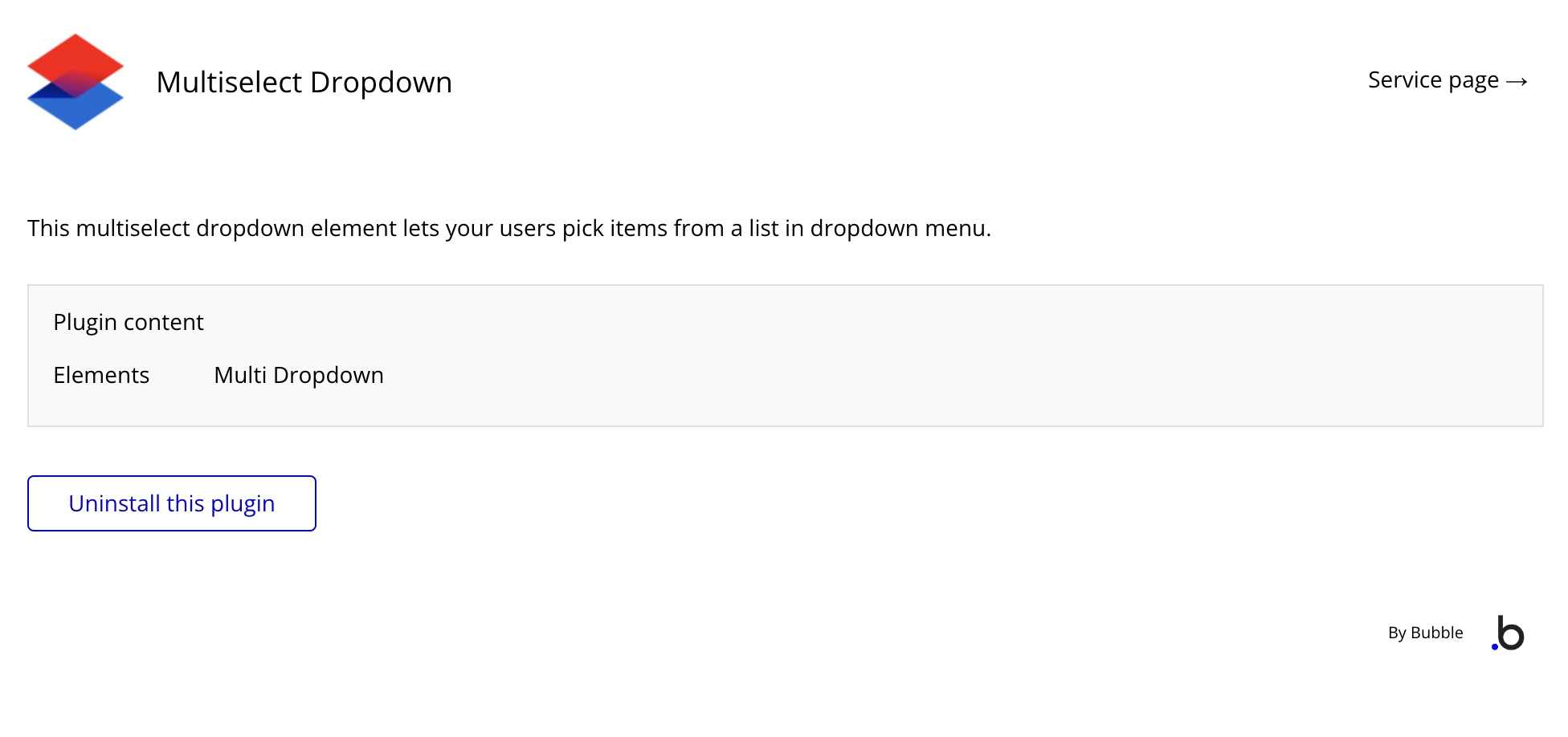Click the blue dot of the Bubble logo

1494,646
